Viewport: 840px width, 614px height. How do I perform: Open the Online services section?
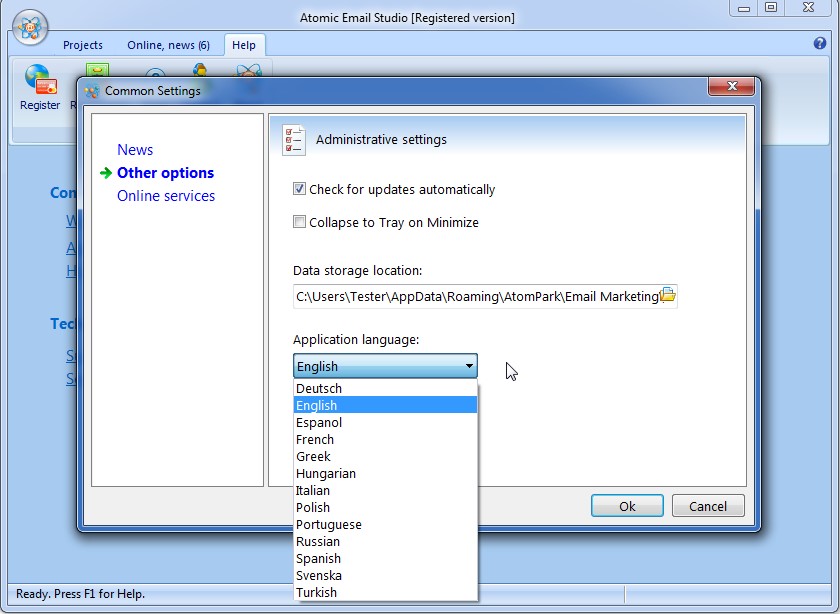coord(164,196)
